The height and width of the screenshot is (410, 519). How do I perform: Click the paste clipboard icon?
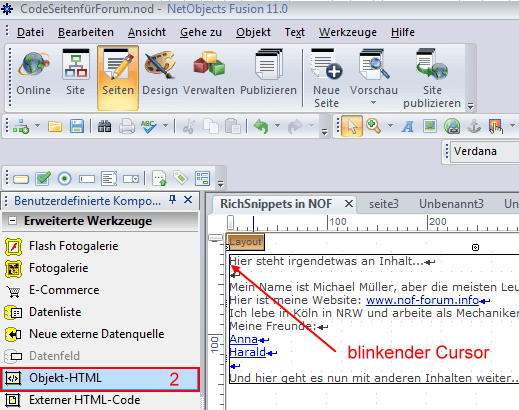point(233,127)
